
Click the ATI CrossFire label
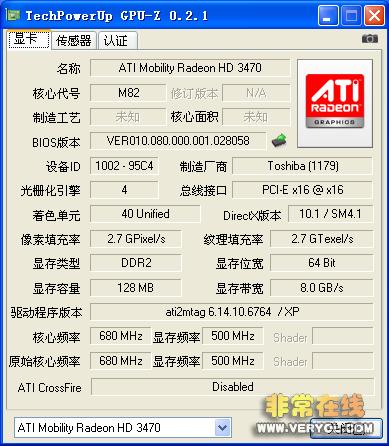tap(50, 388)
